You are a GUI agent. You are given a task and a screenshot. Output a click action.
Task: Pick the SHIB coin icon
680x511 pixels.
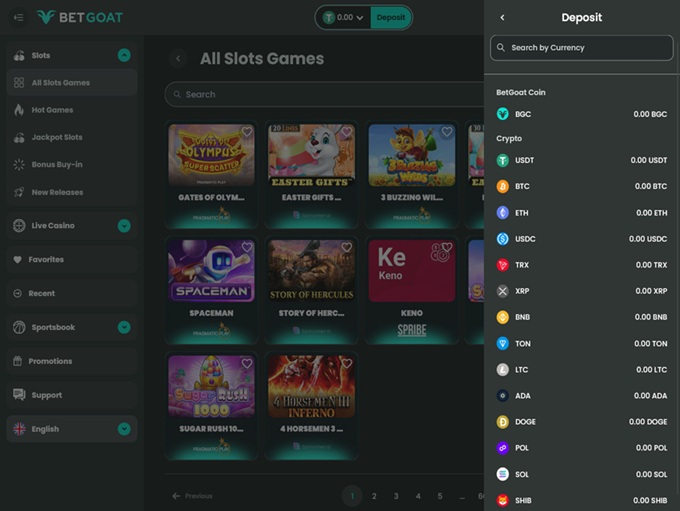click(x=503, y=500)
